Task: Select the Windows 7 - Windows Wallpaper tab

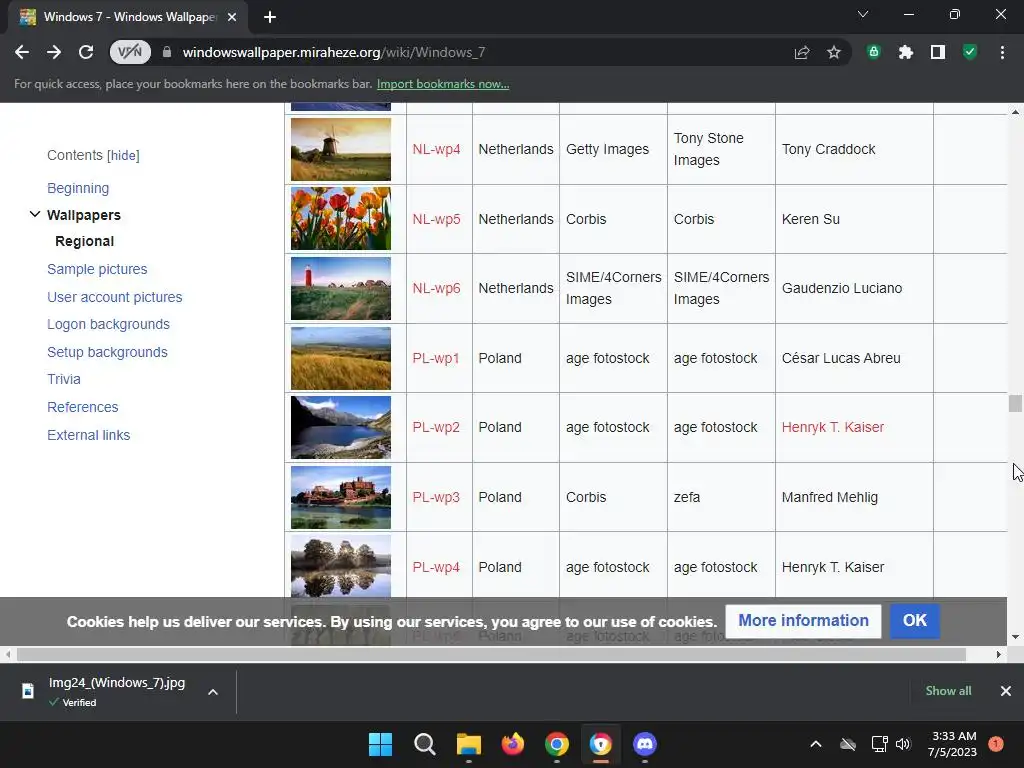Action: pos(128,17)
